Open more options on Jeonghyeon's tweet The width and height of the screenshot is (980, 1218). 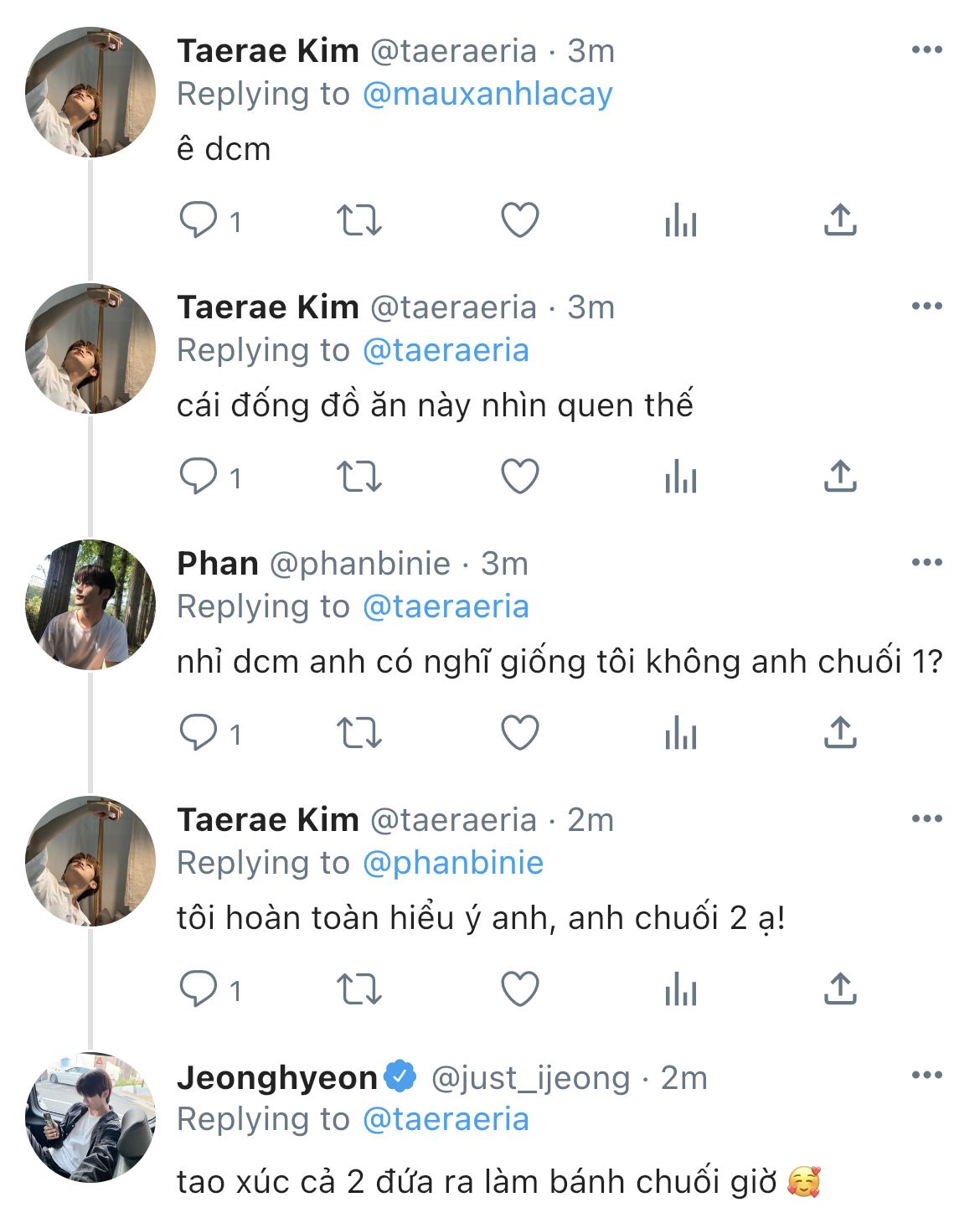click(926, 1076)
